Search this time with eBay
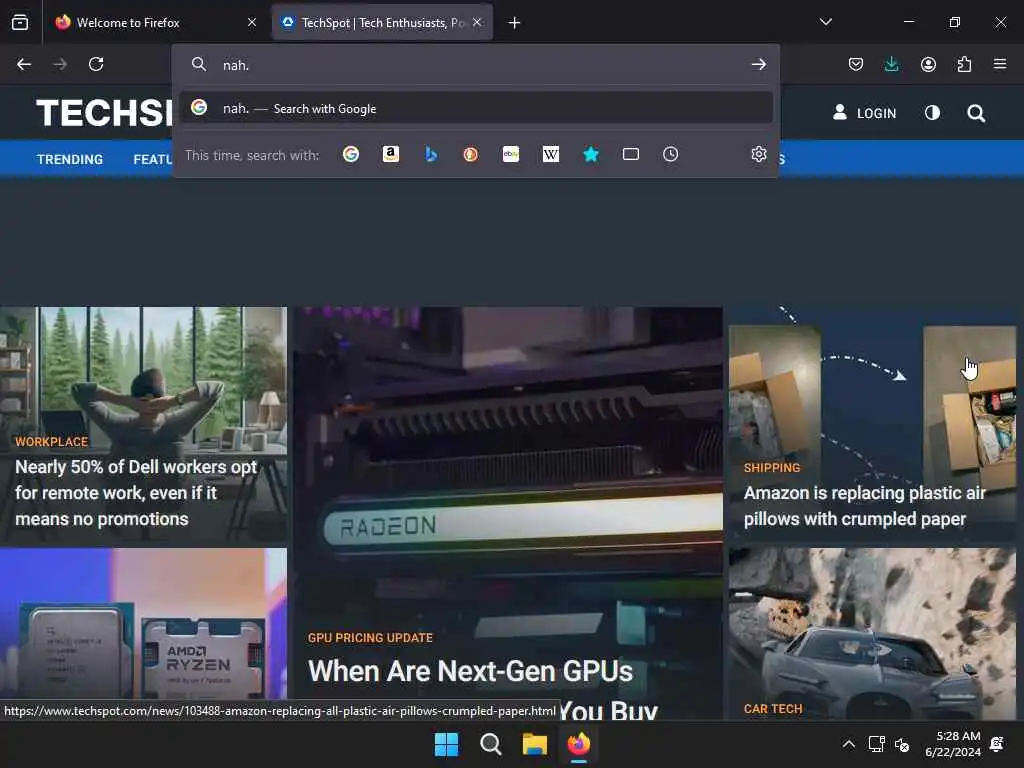The width and height of the screenshot is (1024, 768). 511,154
